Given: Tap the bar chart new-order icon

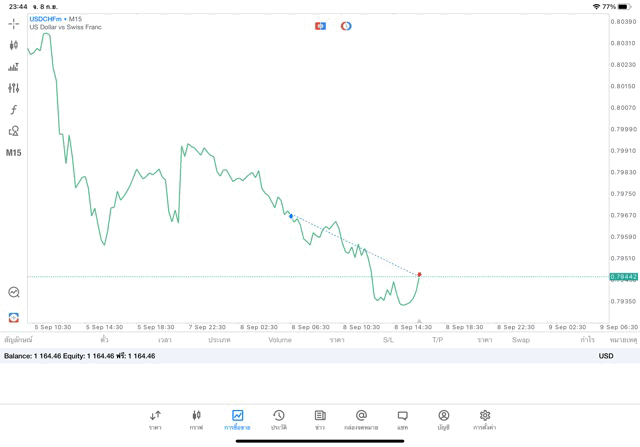Looking at the screenshot, I should [14, 67].
